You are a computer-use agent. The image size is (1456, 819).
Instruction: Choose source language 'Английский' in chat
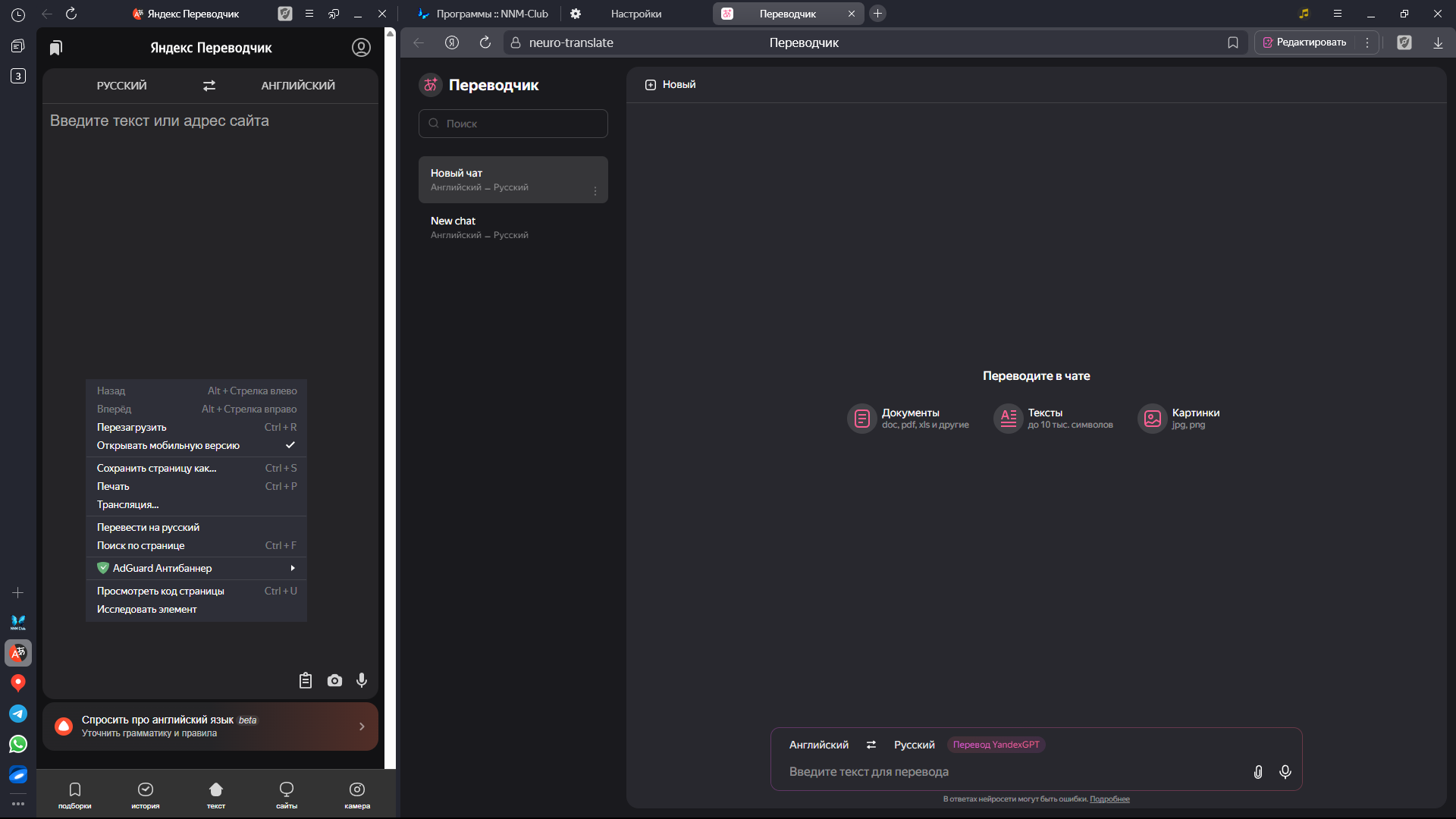(x=819, y=745)
